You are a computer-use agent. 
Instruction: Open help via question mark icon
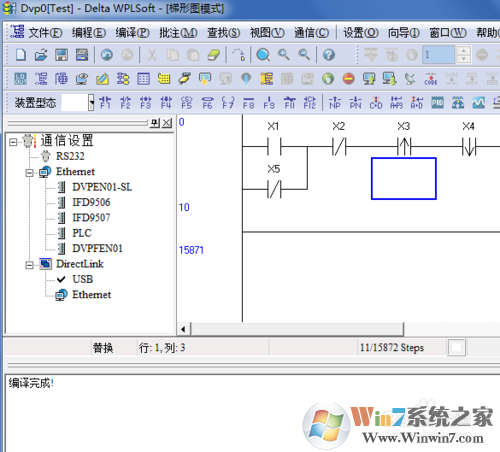point(329,55)
